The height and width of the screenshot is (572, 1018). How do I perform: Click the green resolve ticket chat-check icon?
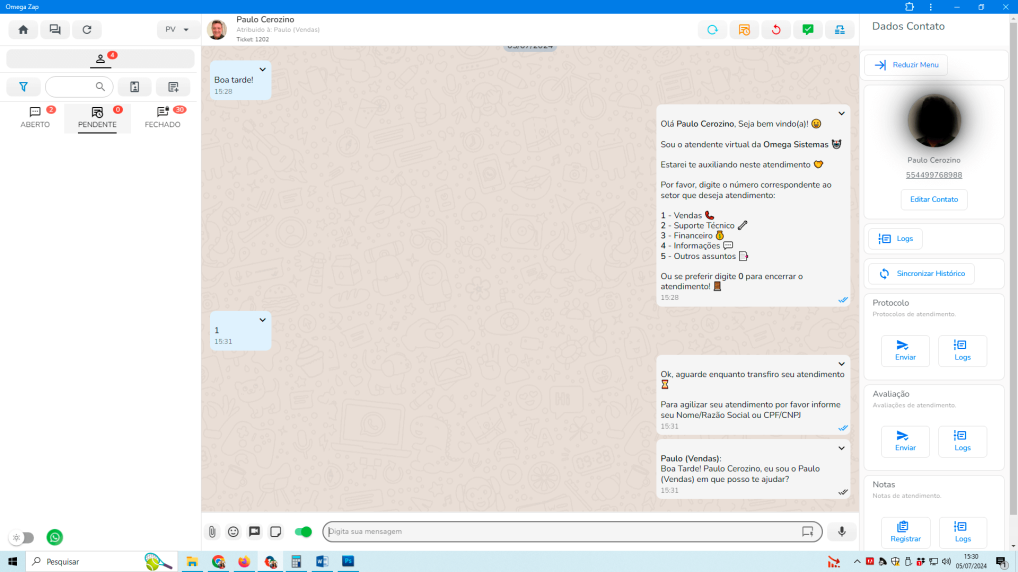(807, 30)
